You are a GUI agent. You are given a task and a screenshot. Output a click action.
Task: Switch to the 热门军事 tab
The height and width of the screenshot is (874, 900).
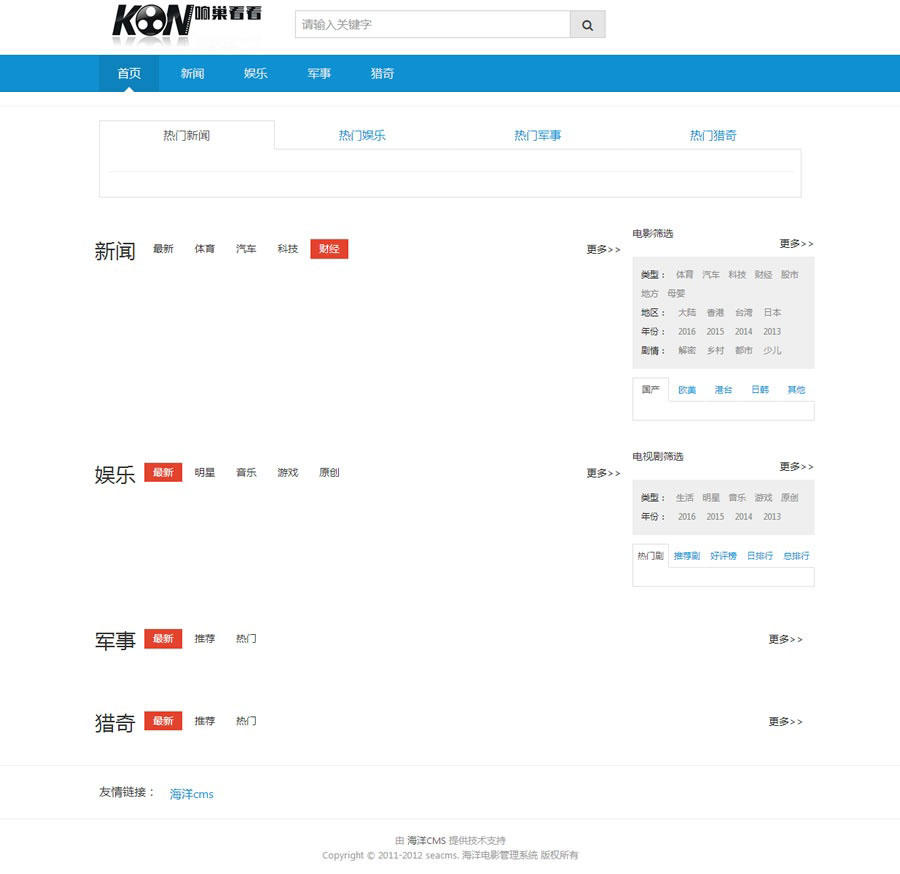pyautogui.click(x=538, y=135)
